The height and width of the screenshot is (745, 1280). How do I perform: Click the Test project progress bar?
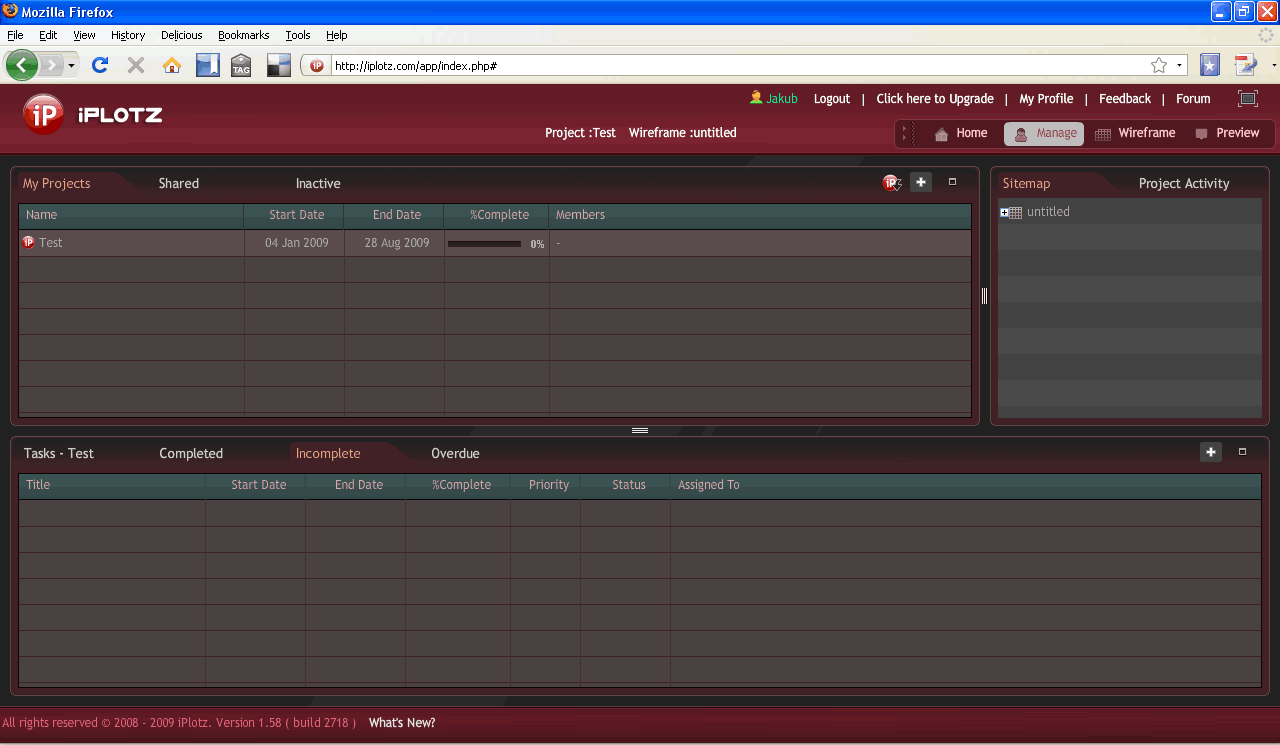pos(484,243)
